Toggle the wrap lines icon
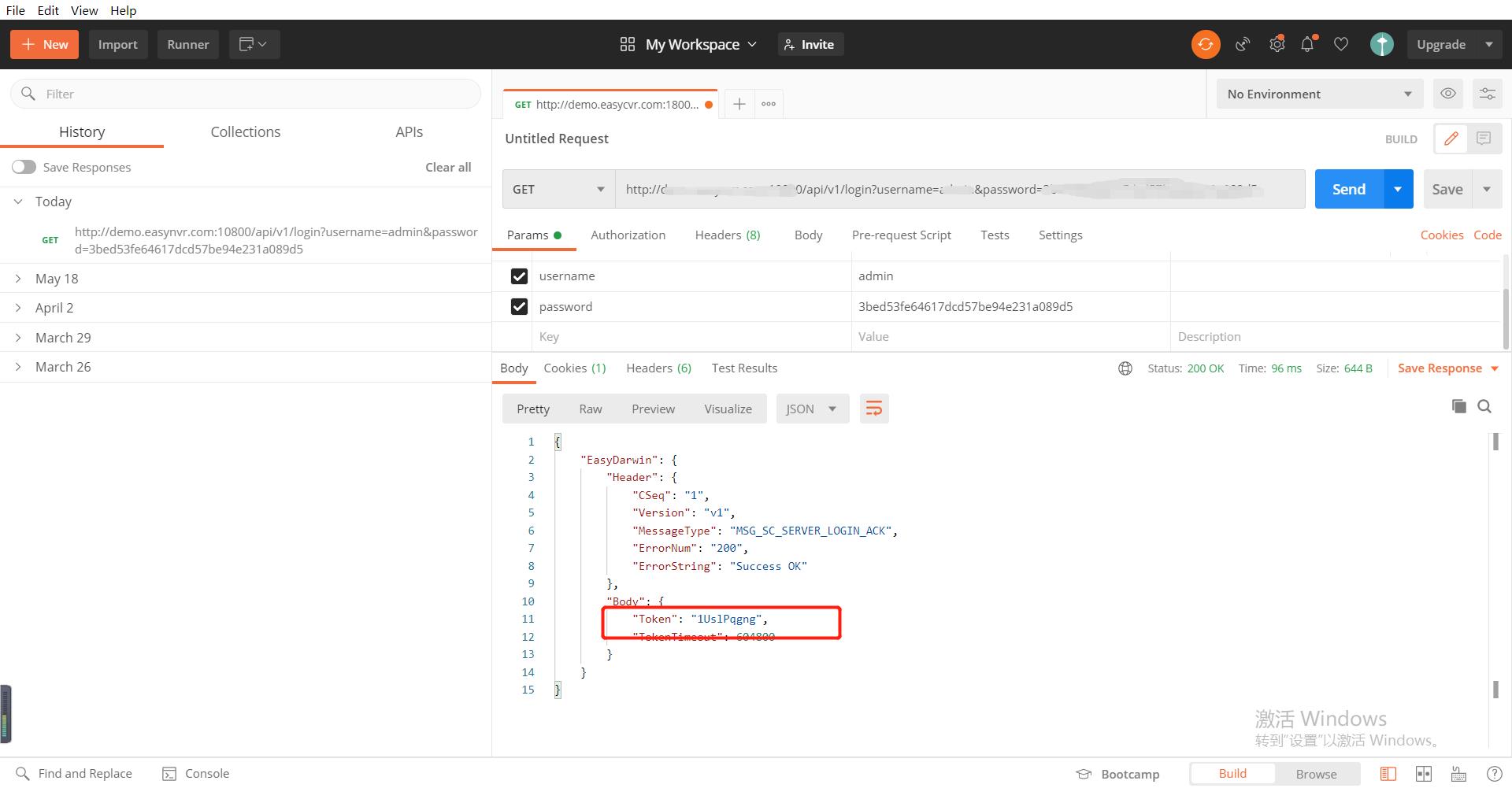Screen dimensions: 1512x788 [874, 409]
